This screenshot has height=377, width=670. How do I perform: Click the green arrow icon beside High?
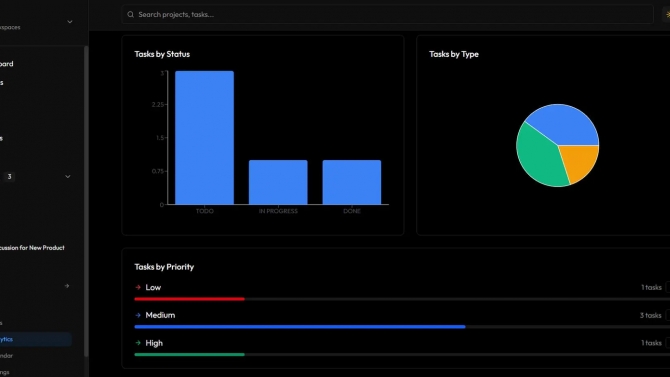coord(138,343)
